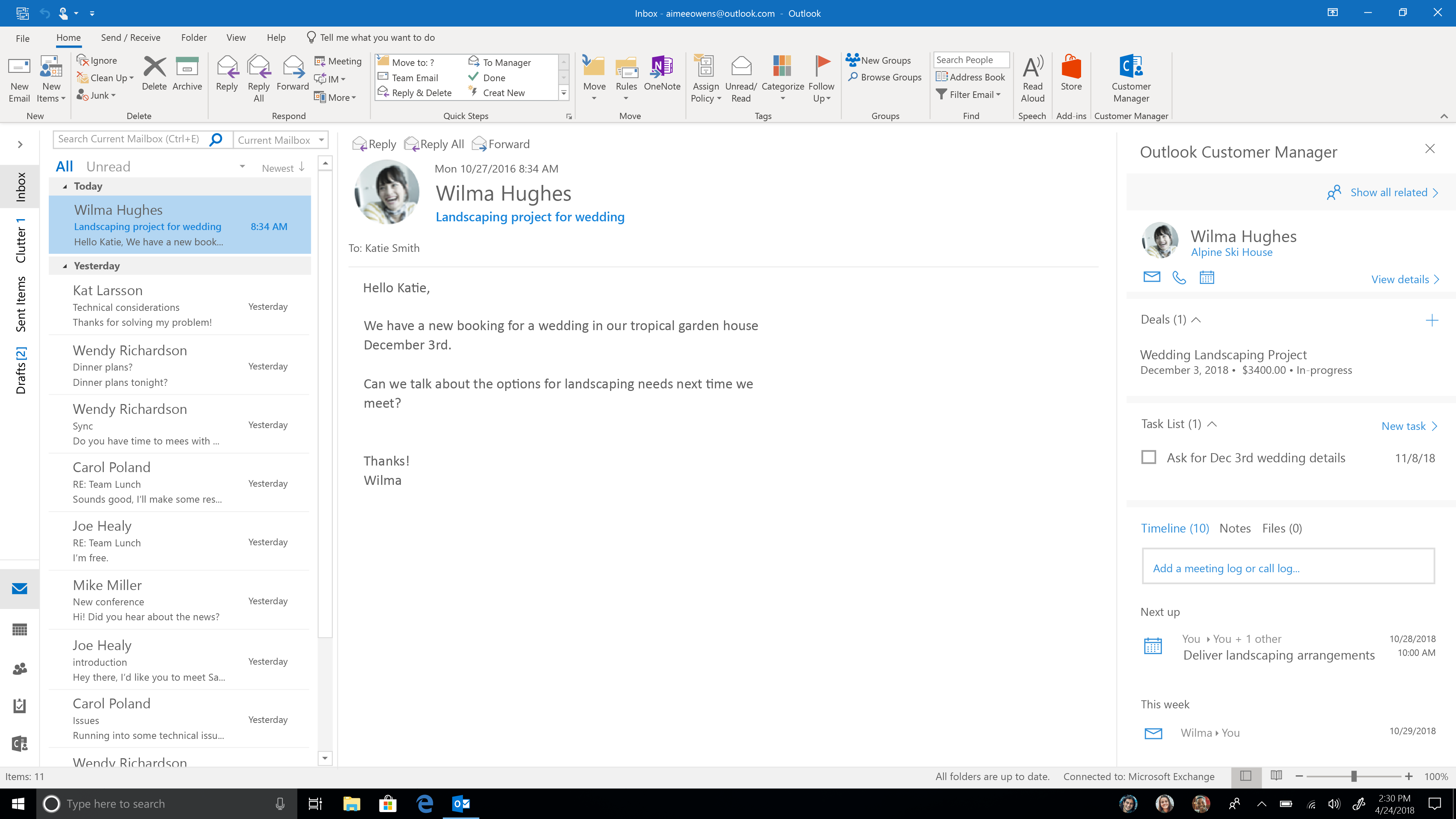Collapse the Today group
The image size is (1456, 819).
click(x=65, y=186)
